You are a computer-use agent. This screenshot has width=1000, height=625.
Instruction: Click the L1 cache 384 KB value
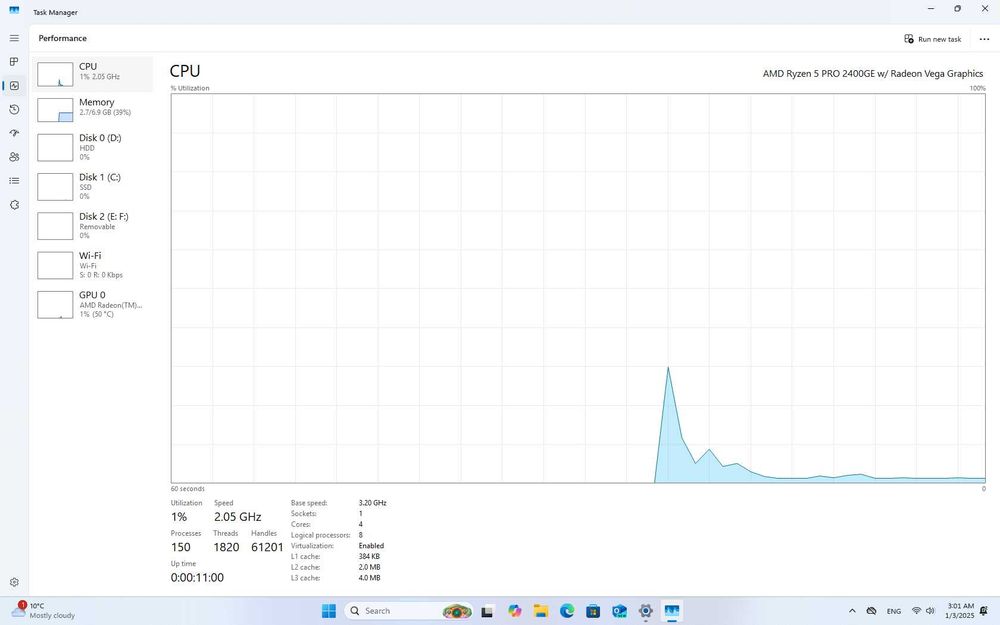369,557
